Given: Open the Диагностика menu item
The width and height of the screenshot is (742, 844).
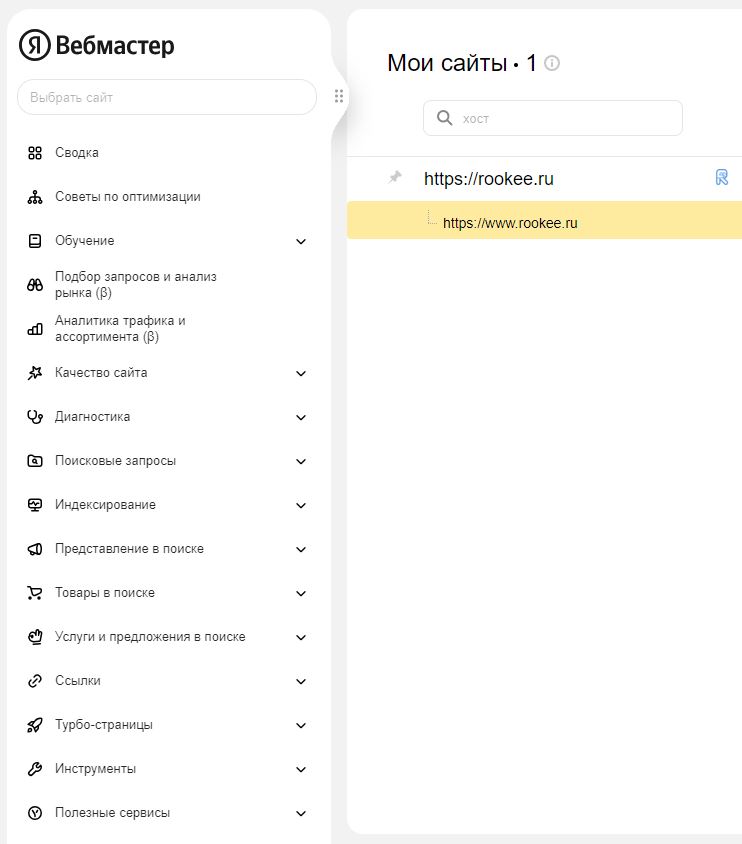Looking at the screenshot, I should 92,417.
